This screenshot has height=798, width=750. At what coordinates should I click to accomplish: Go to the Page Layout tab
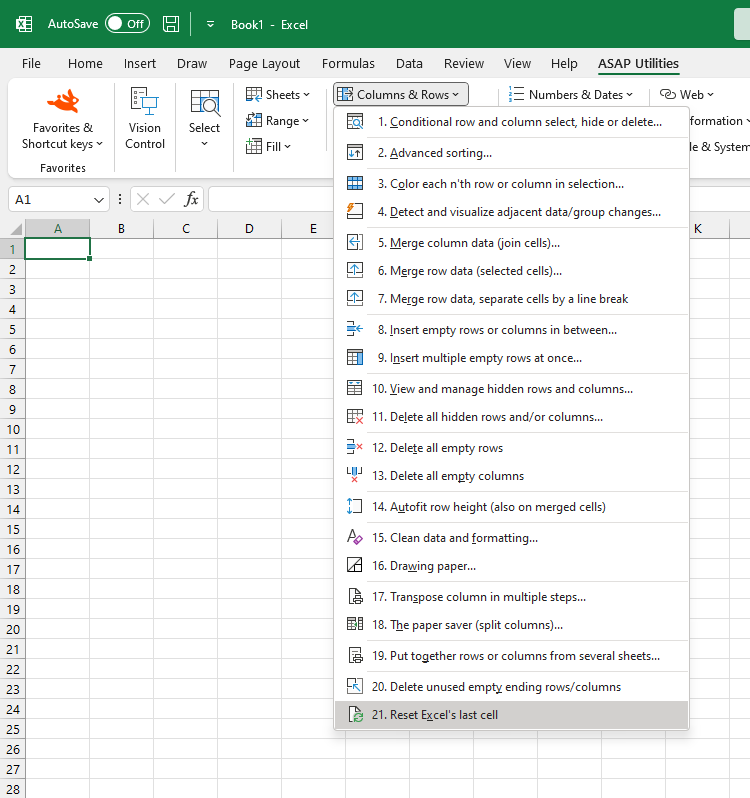(x=264, y=64)
